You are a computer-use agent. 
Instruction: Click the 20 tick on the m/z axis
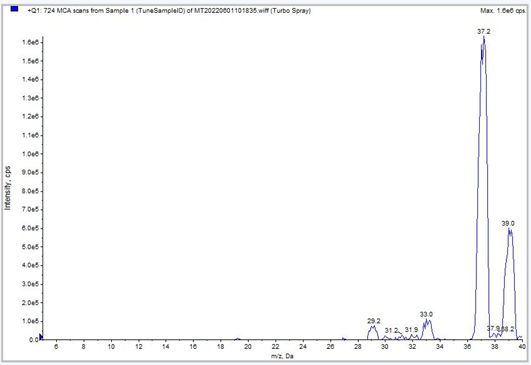coord(248,346)
